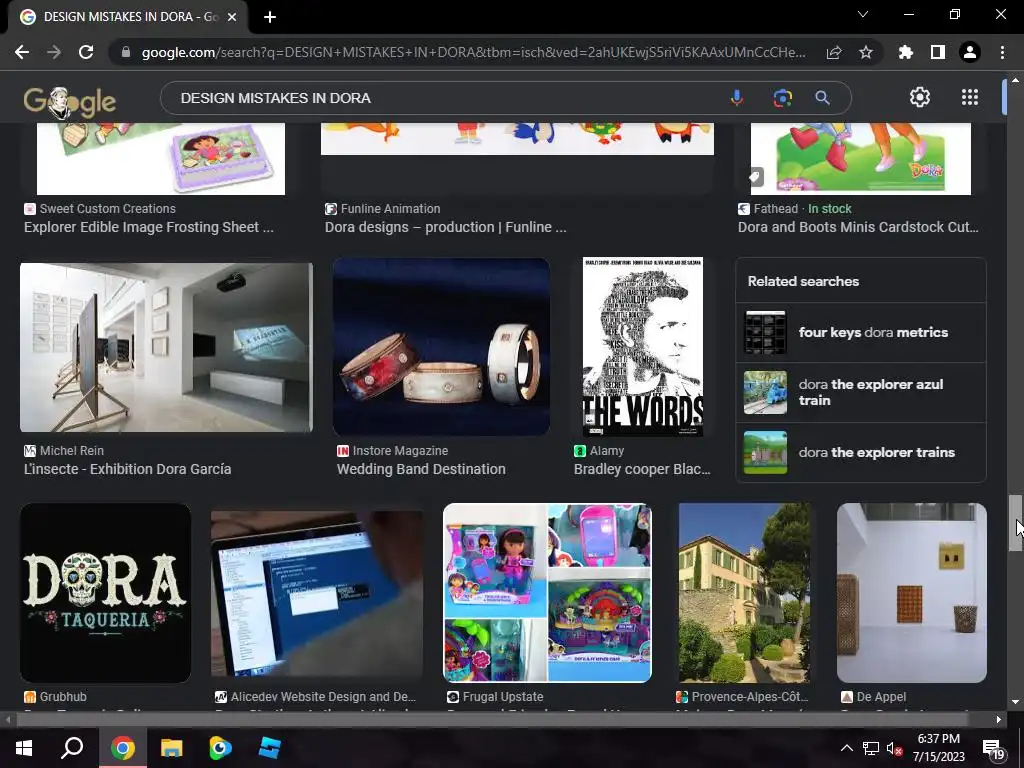Image resolution: width=1024 pixels, height=768 pixels.
Task: Click the Google search query field
Action: [x=444, y=98]
